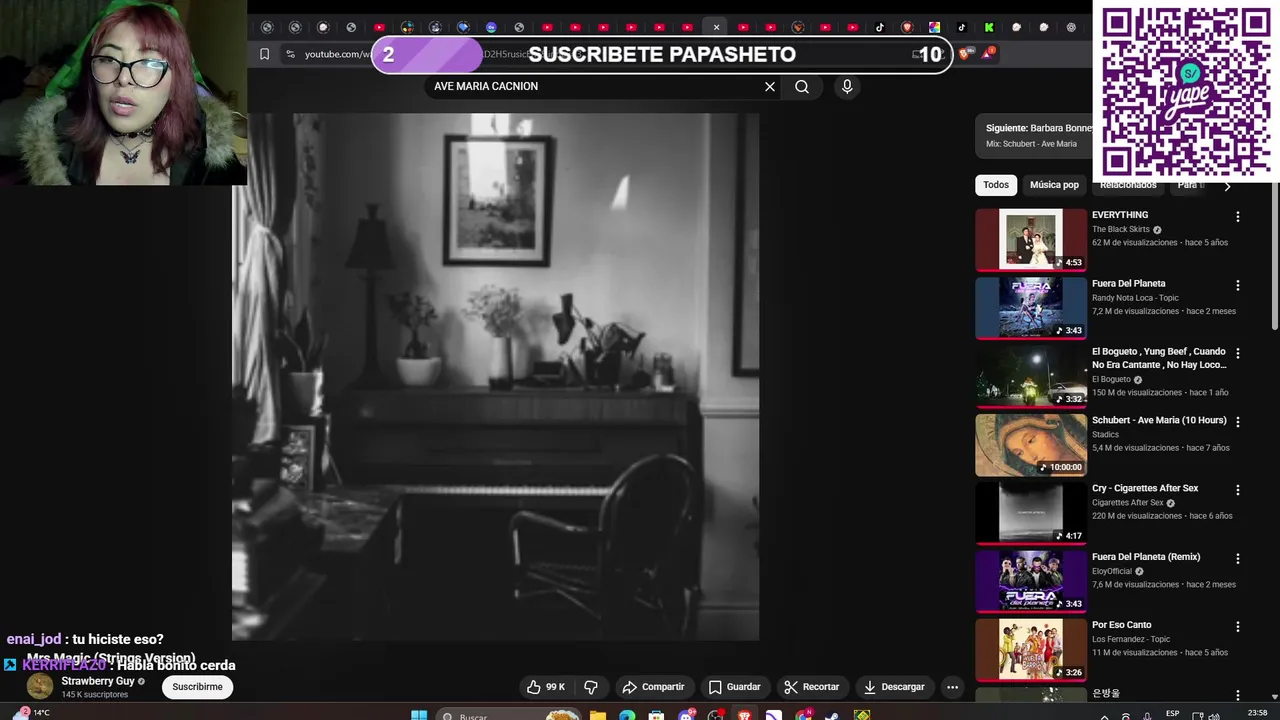Open options menu for Cry - Cigarettes After Sex
This screenshot has width=1280, height=720.
pyautogui.click(x=1237, y=490)
